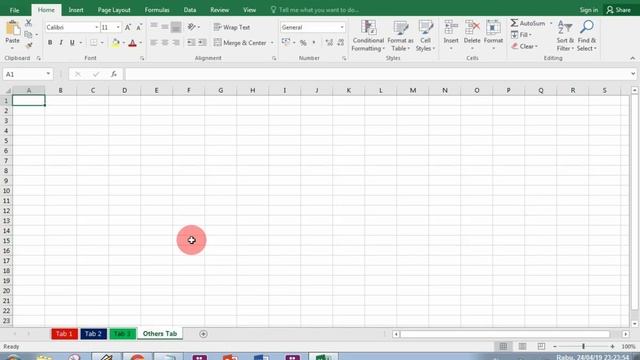Open the Formulas ribbon tab

[157, 10]
